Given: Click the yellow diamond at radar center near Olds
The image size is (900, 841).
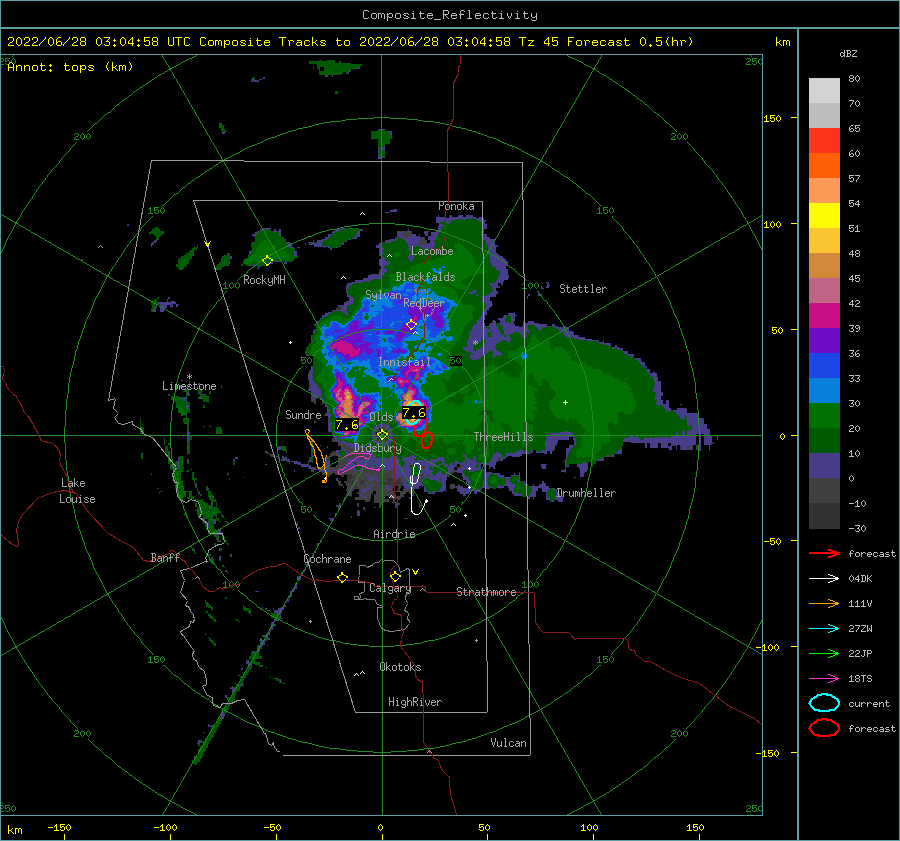Looking at the screenshot, I should pyautogui.click(x=382, y=435).
